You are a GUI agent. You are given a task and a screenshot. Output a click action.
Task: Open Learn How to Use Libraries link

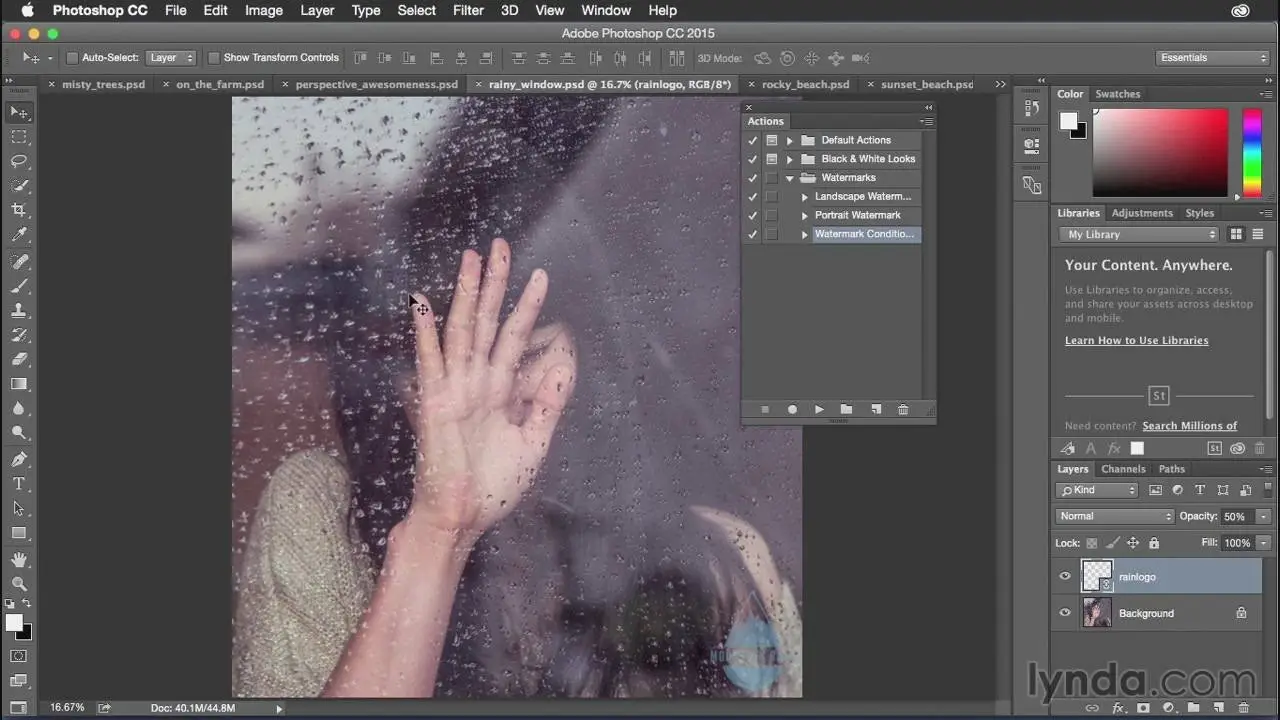click(1136, 340)
